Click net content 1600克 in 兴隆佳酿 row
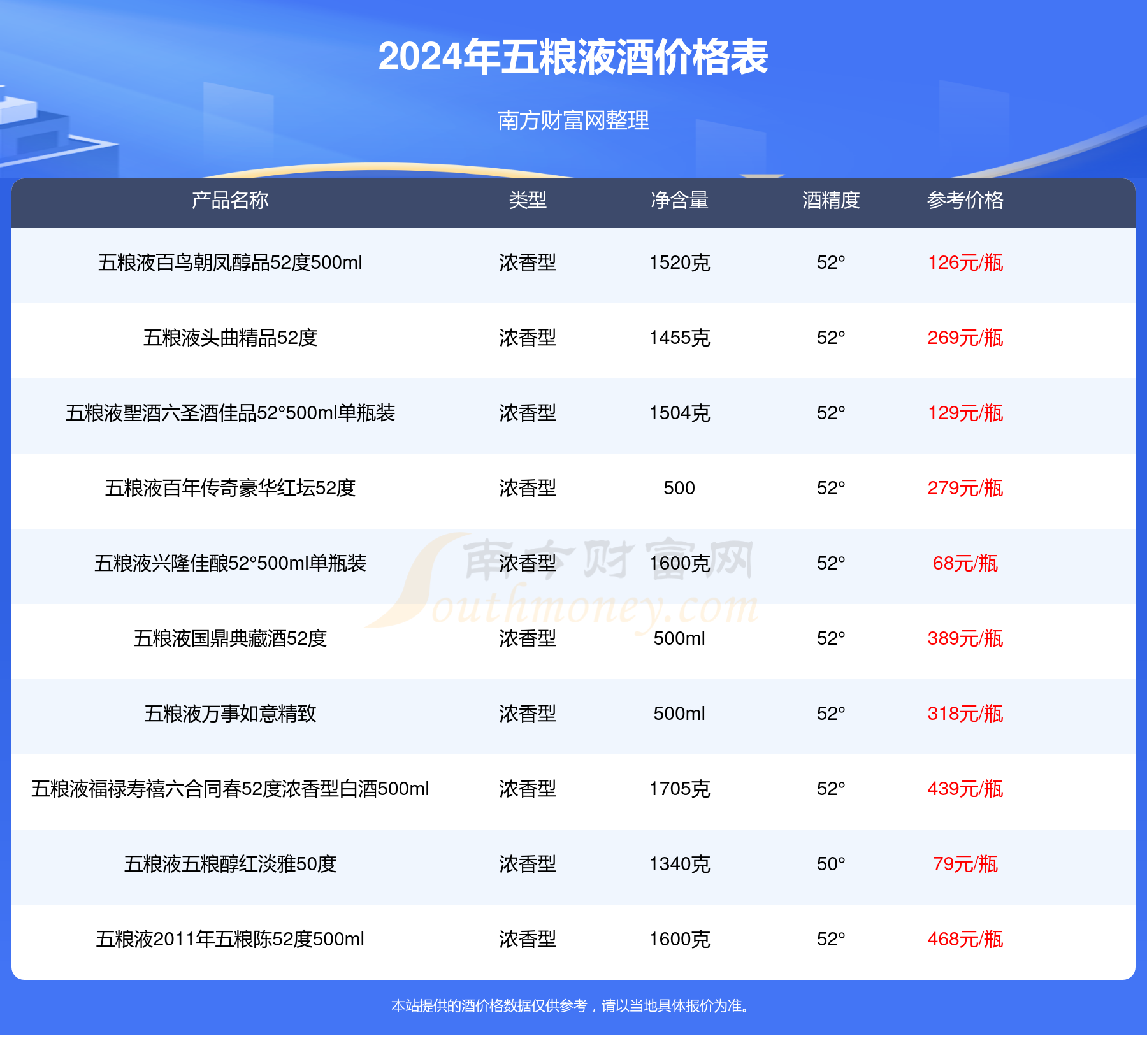 (x=679, y=563)
